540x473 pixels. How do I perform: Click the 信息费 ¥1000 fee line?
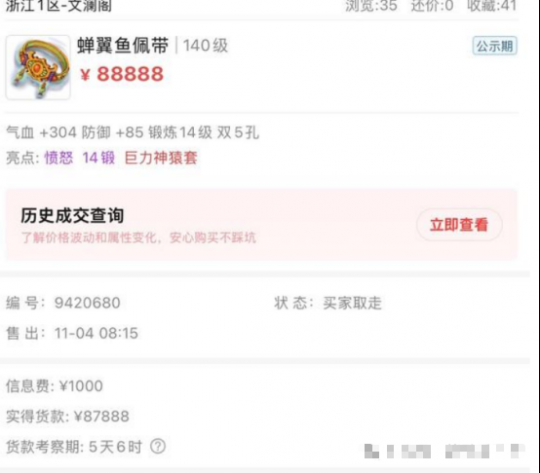click(x=54, y=386)
